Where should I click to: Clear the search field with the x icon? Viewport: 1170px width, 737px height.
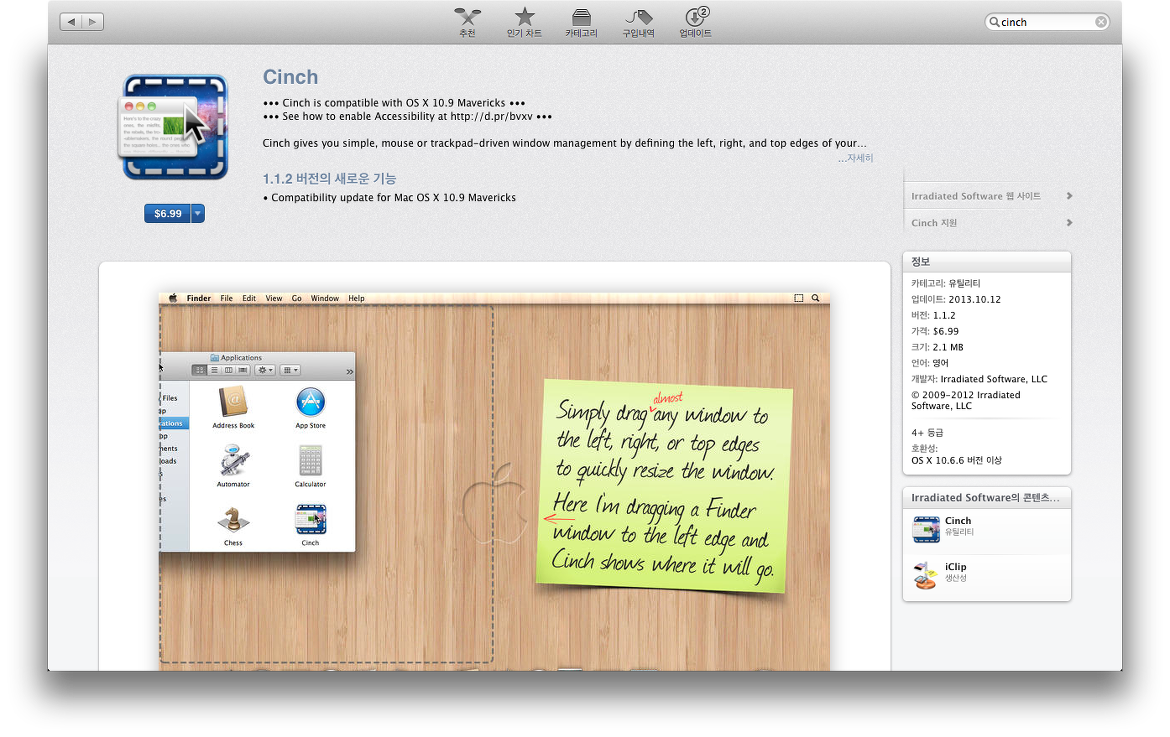1101,22
